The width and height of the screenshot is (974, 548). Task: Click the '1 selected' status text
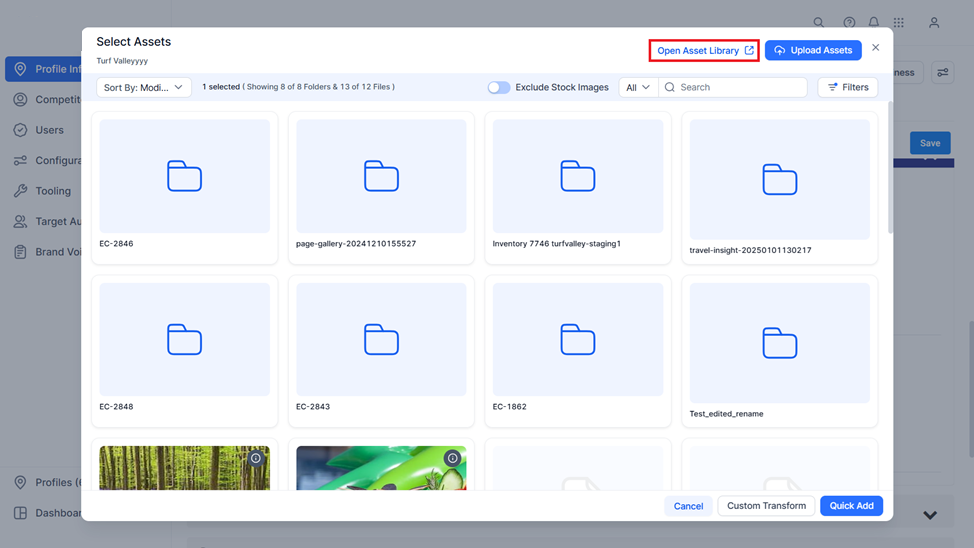point(221,87)
